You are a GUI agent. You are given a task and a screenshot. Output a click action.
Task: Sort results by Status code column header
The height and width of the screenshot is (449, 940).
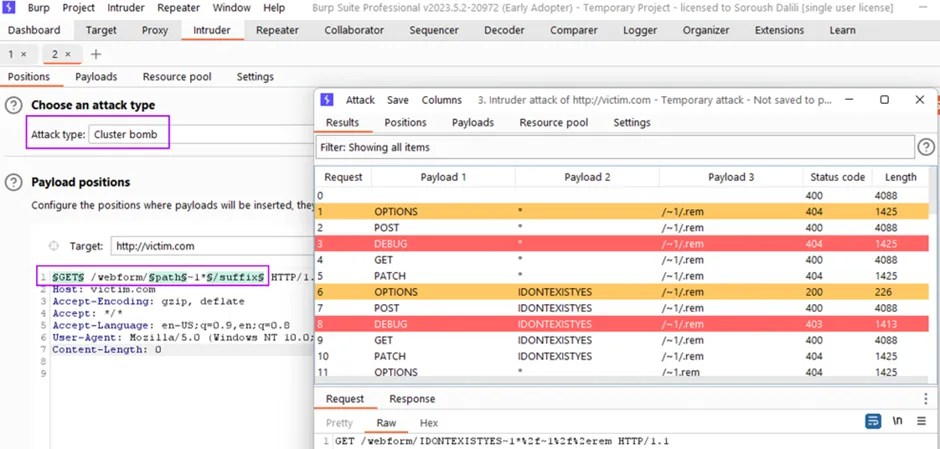[837, 177]
